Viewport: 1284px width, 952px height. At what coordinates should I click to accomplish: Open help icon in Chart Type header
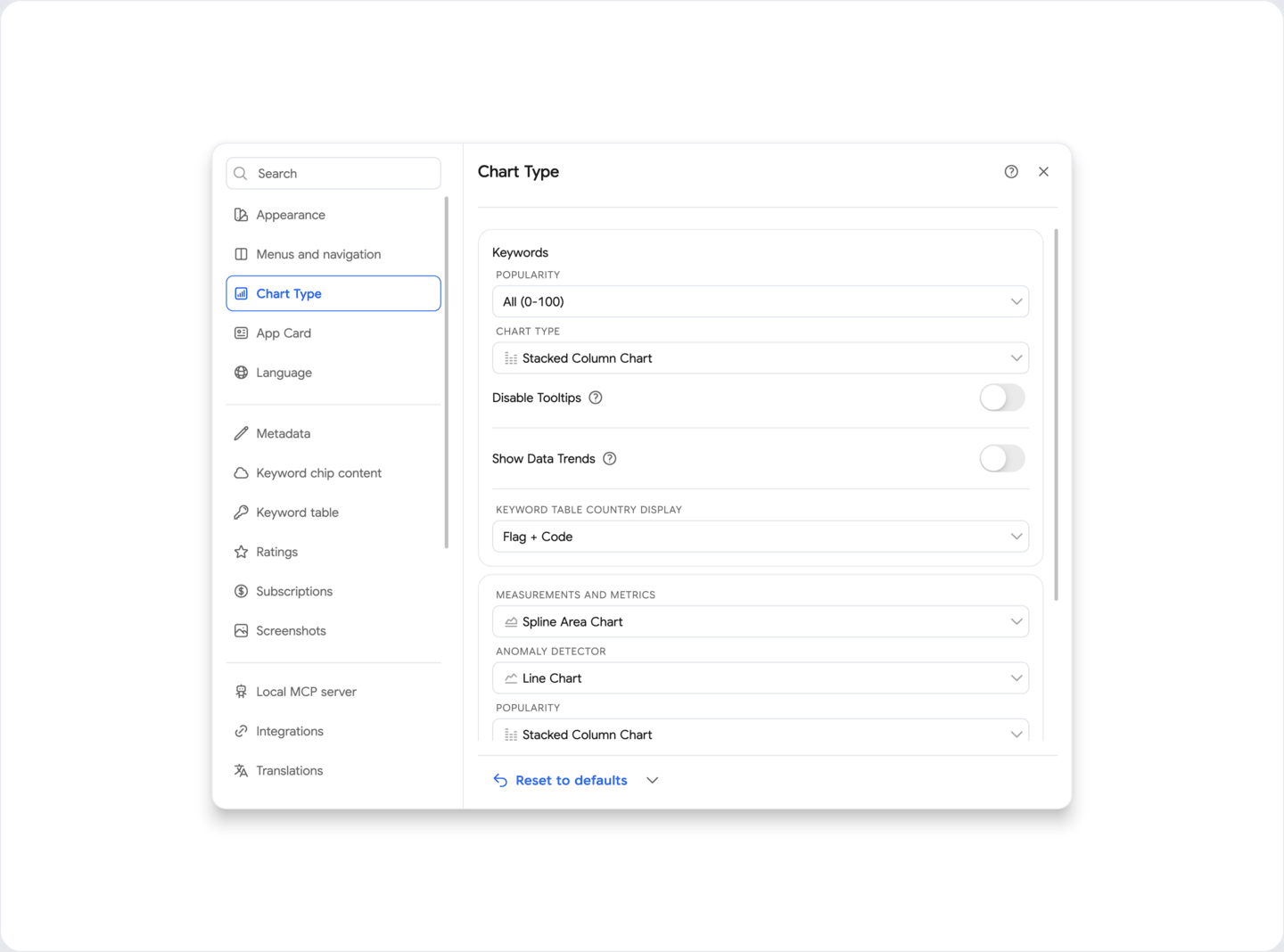1011,172
